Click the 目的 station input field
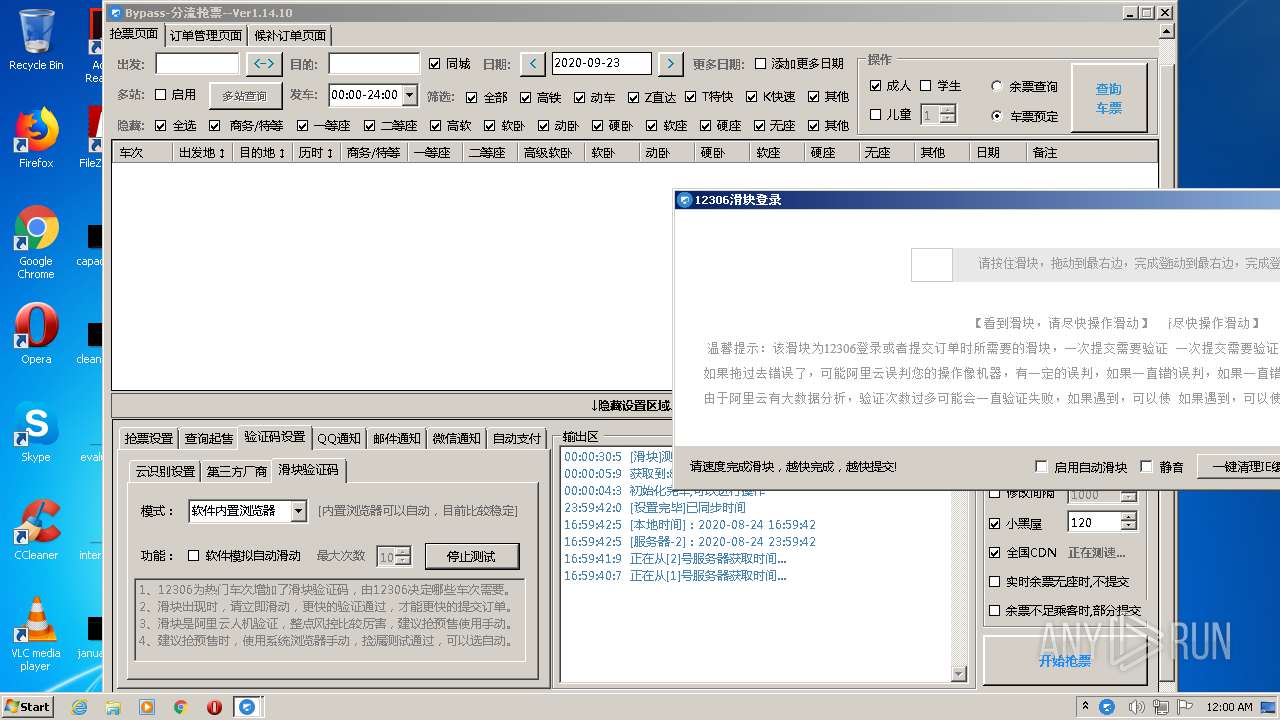 [374, 63]
